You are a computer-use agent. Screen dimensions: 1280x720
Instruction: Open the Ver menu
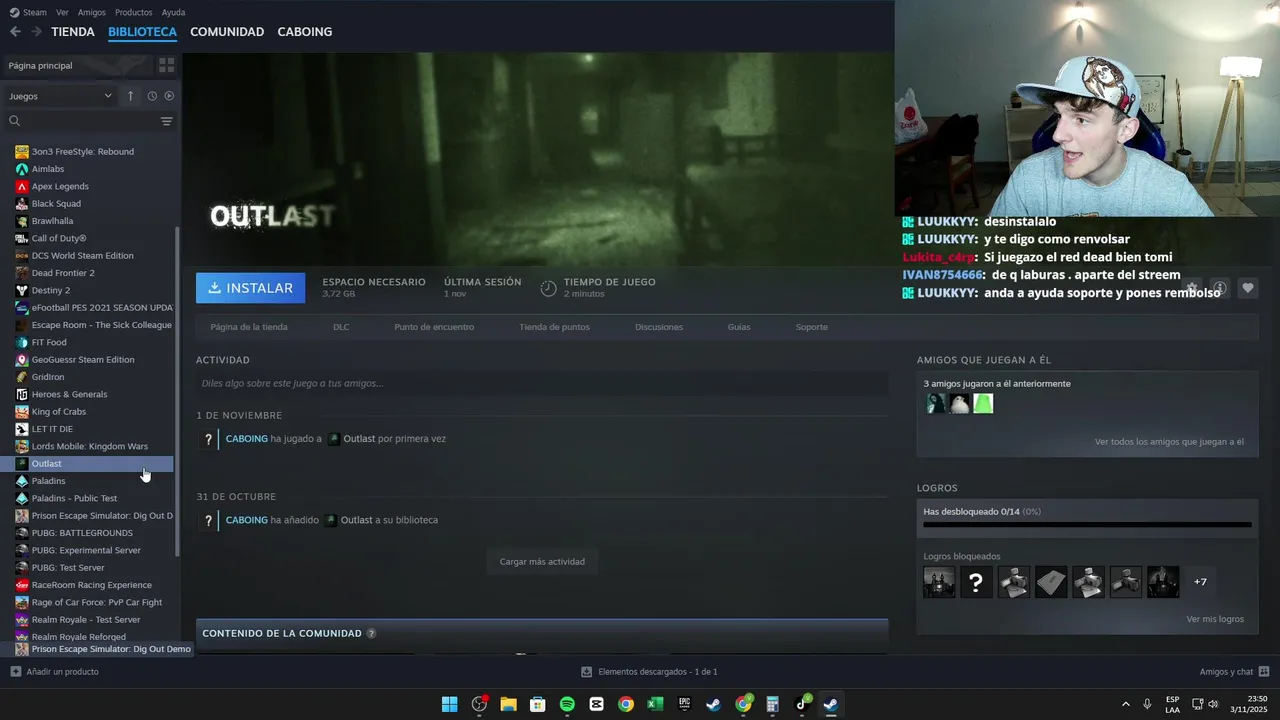(x=62, y=12)
